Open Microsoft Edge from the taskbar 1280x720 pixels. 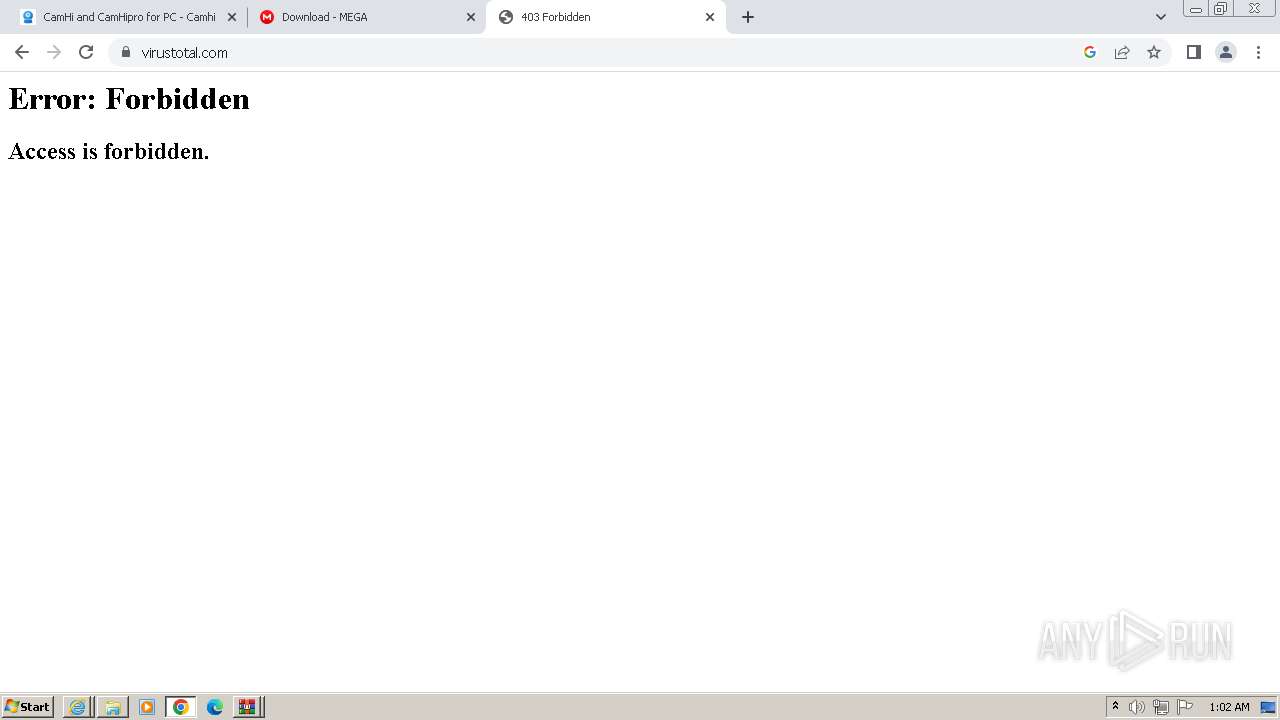coord(215,707)
